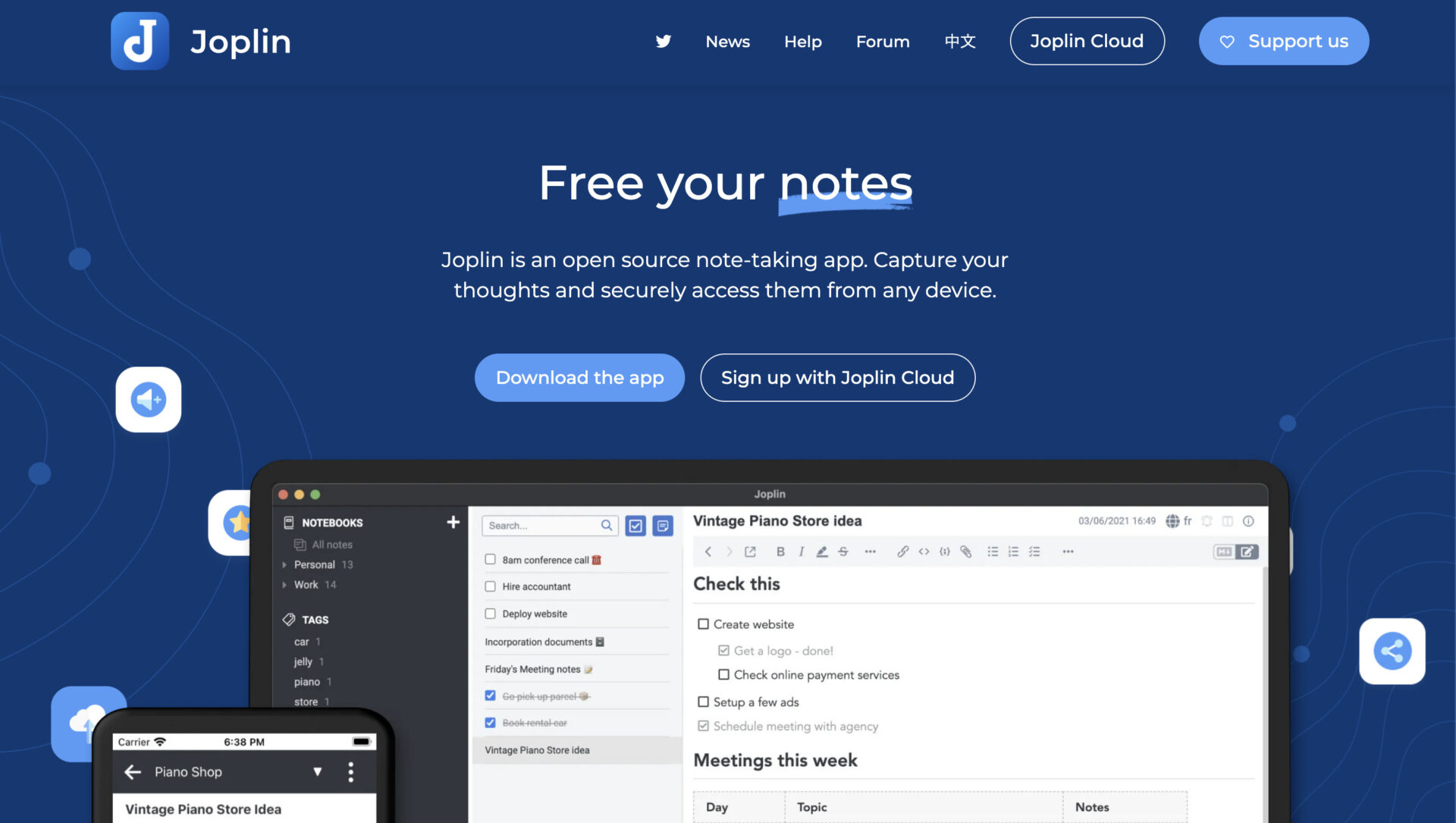Screen dimensions: 1456x823
Task: Click the Twitter bird icon
Action: pyautogui.click(x=664, y=41)
